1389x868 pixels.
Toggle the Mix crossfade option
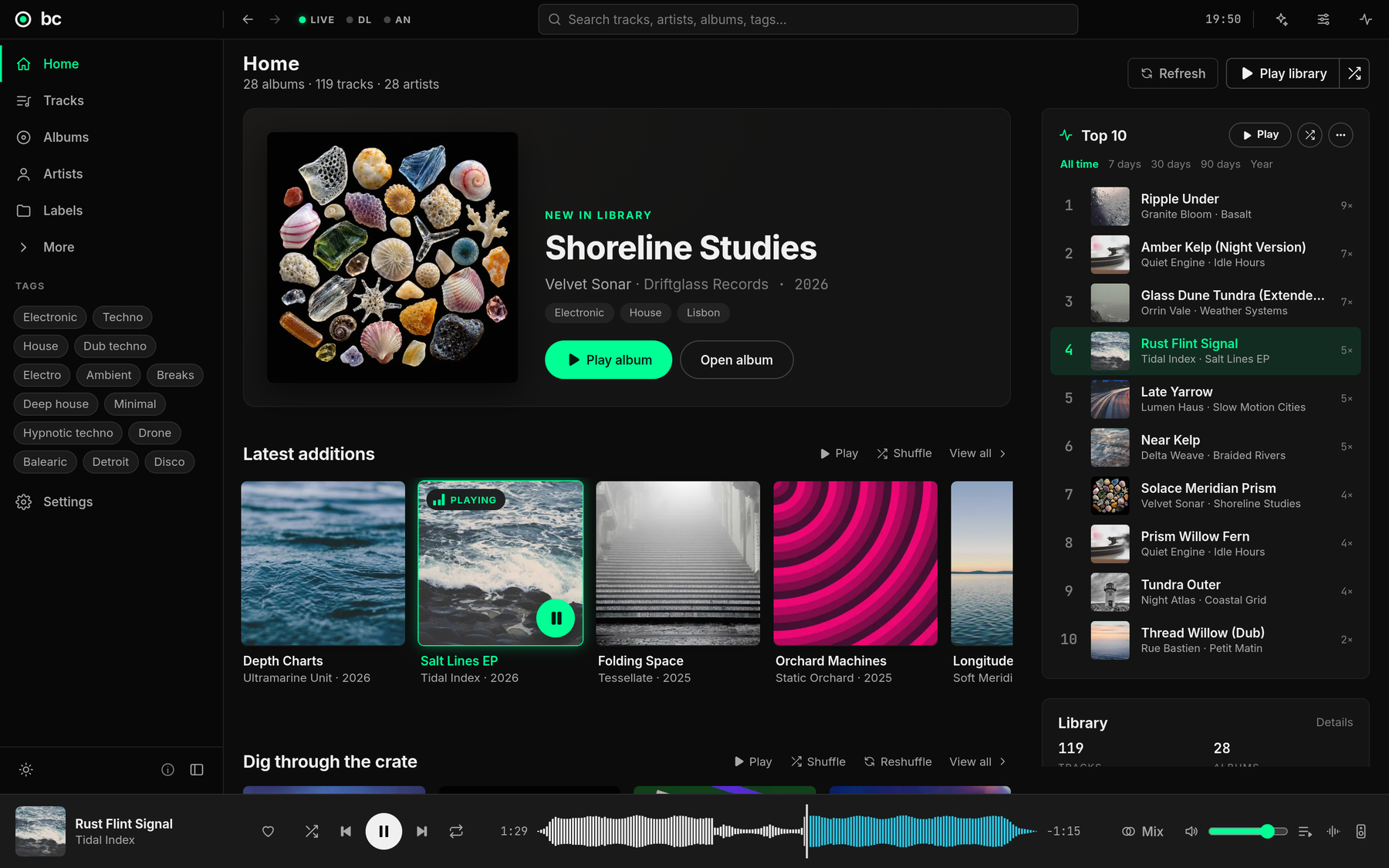pos(1143,831)
